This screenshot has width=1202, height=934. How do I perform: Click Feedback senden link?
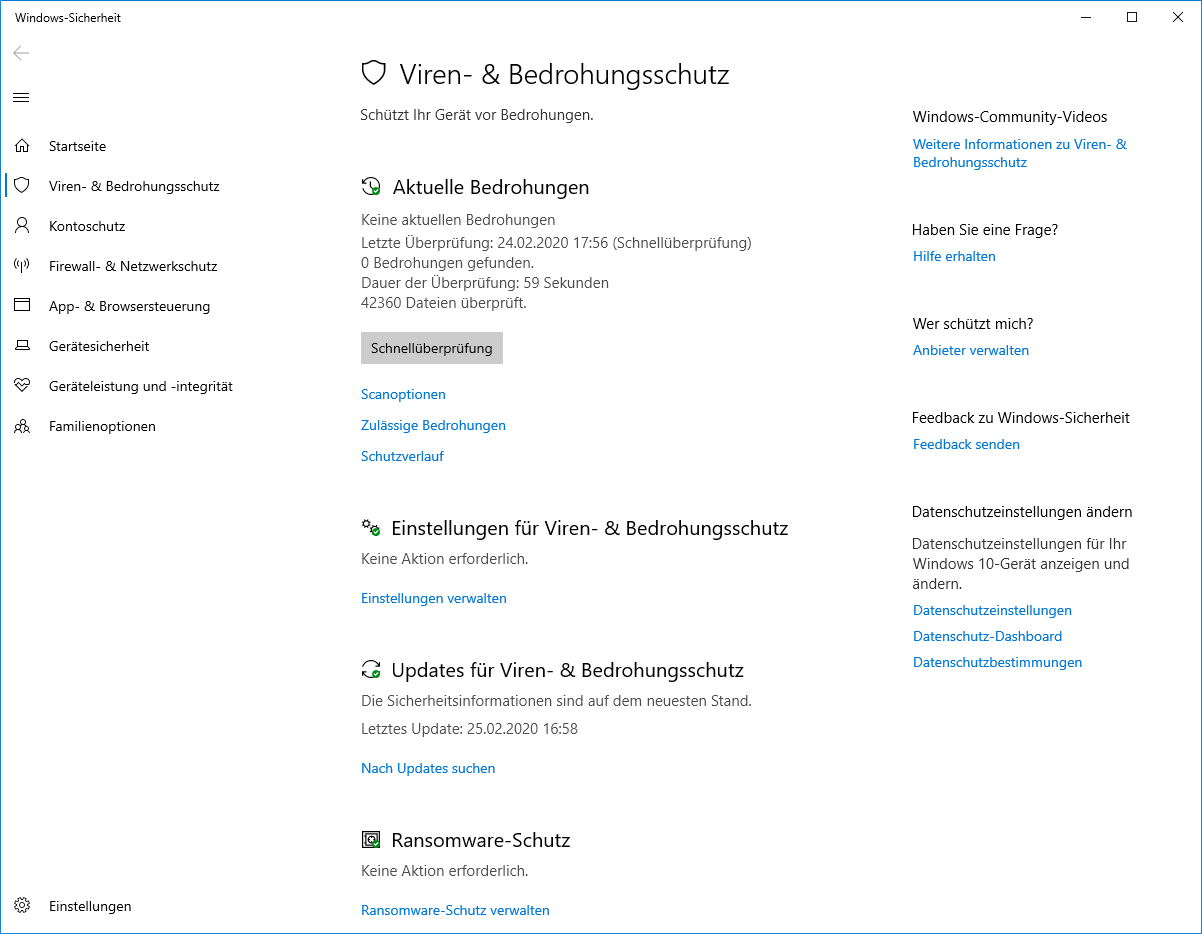966,444
